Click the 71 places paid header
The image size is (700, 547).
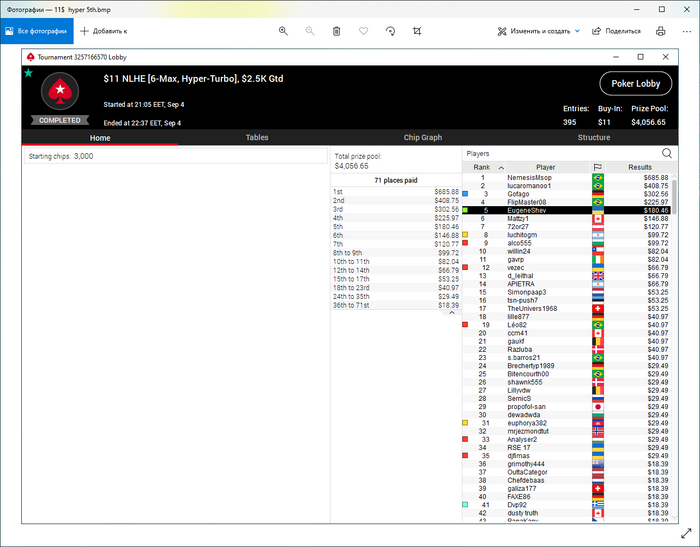(396, 180)
